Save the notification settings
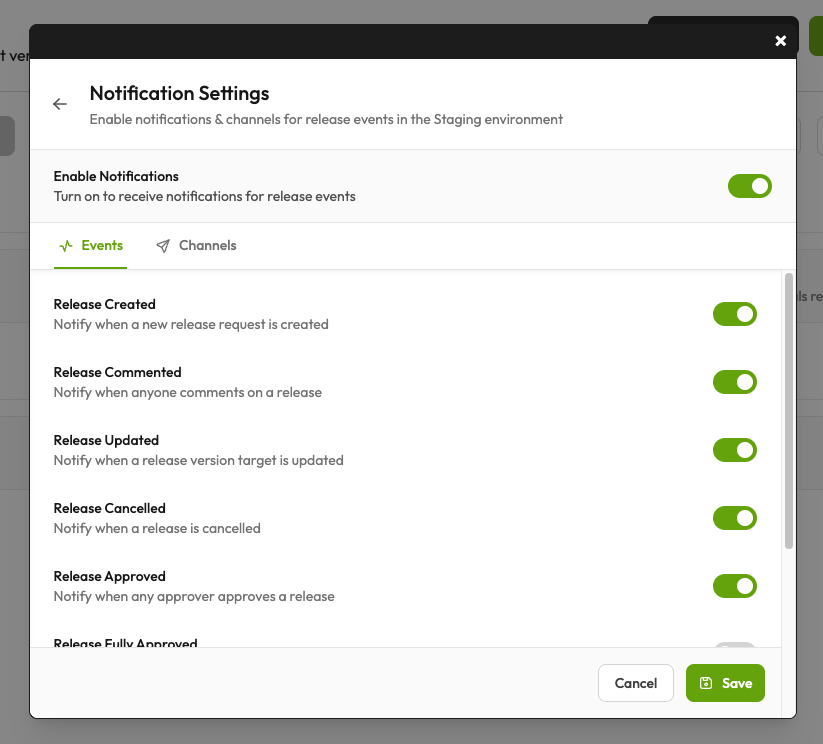 [x=725, y=683]
